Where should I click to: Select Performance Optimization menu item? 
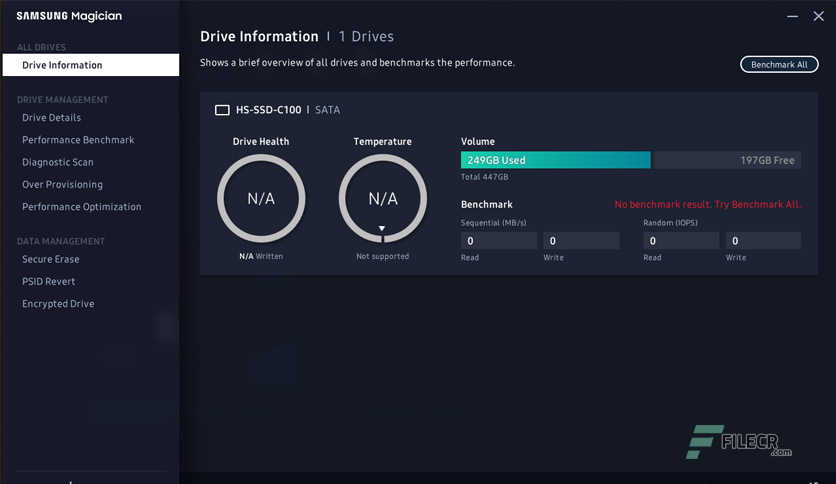coord(82,207)
